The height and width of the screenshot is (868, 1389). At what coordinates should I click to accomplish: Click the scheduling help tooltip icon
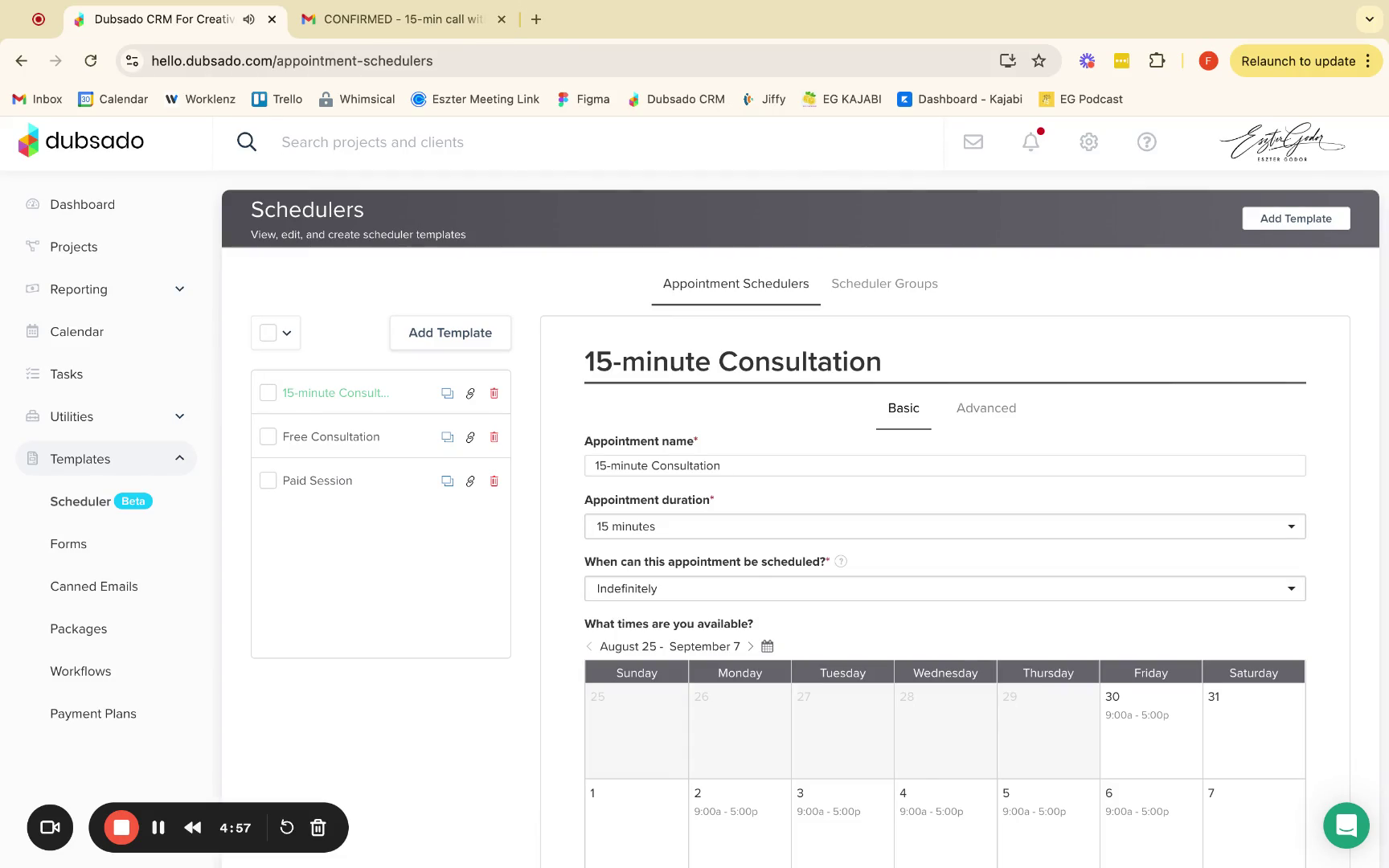pos(841,562)
